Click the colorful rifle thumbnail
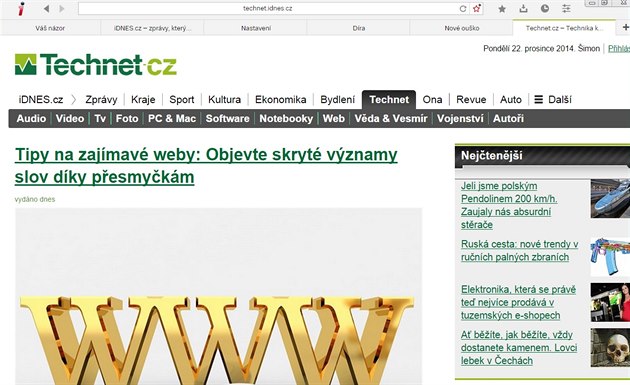 pos(610,256)
